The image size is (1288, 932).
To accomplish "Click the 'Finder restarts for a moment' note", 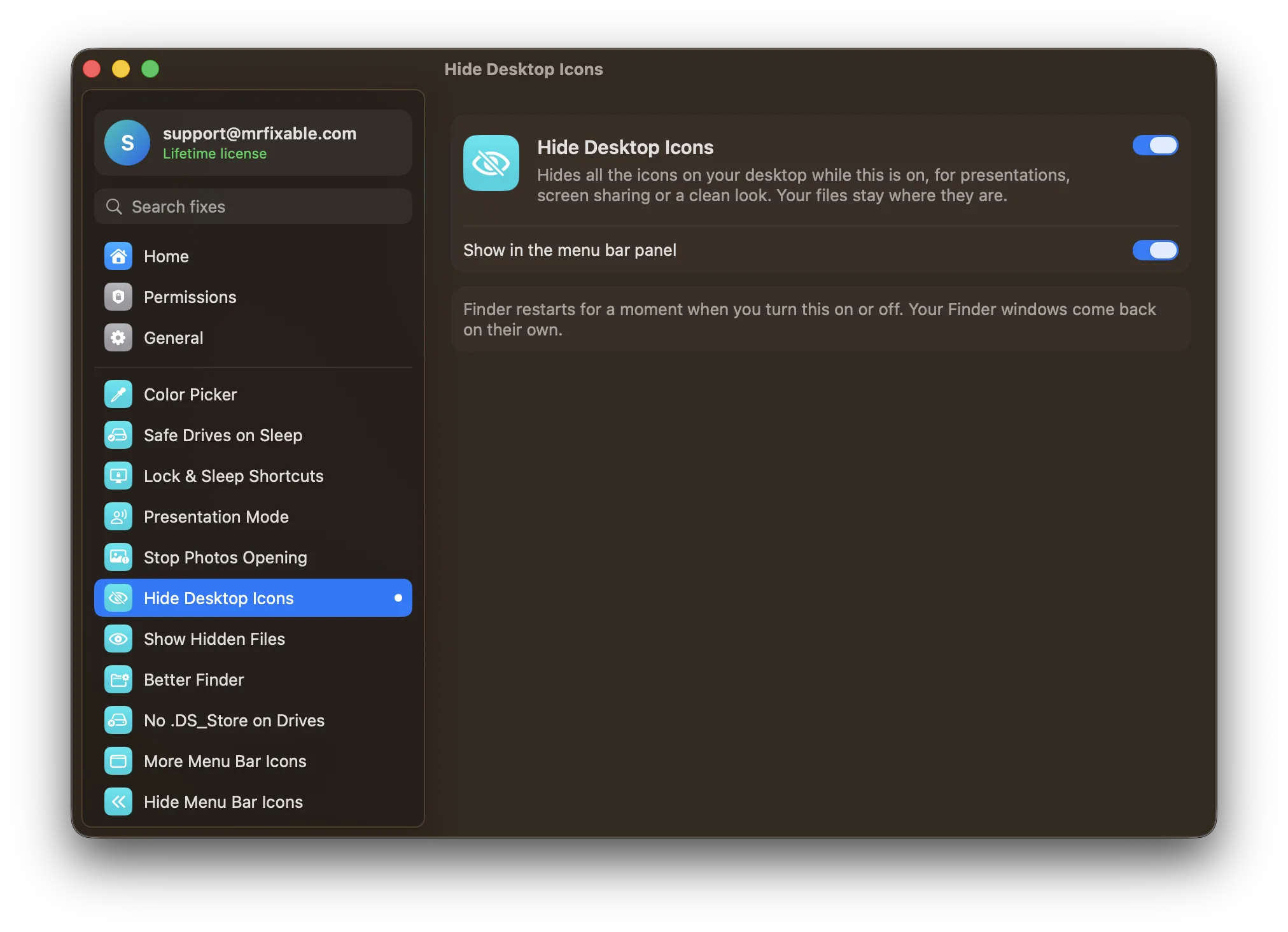I will click(x=809, y=320).
